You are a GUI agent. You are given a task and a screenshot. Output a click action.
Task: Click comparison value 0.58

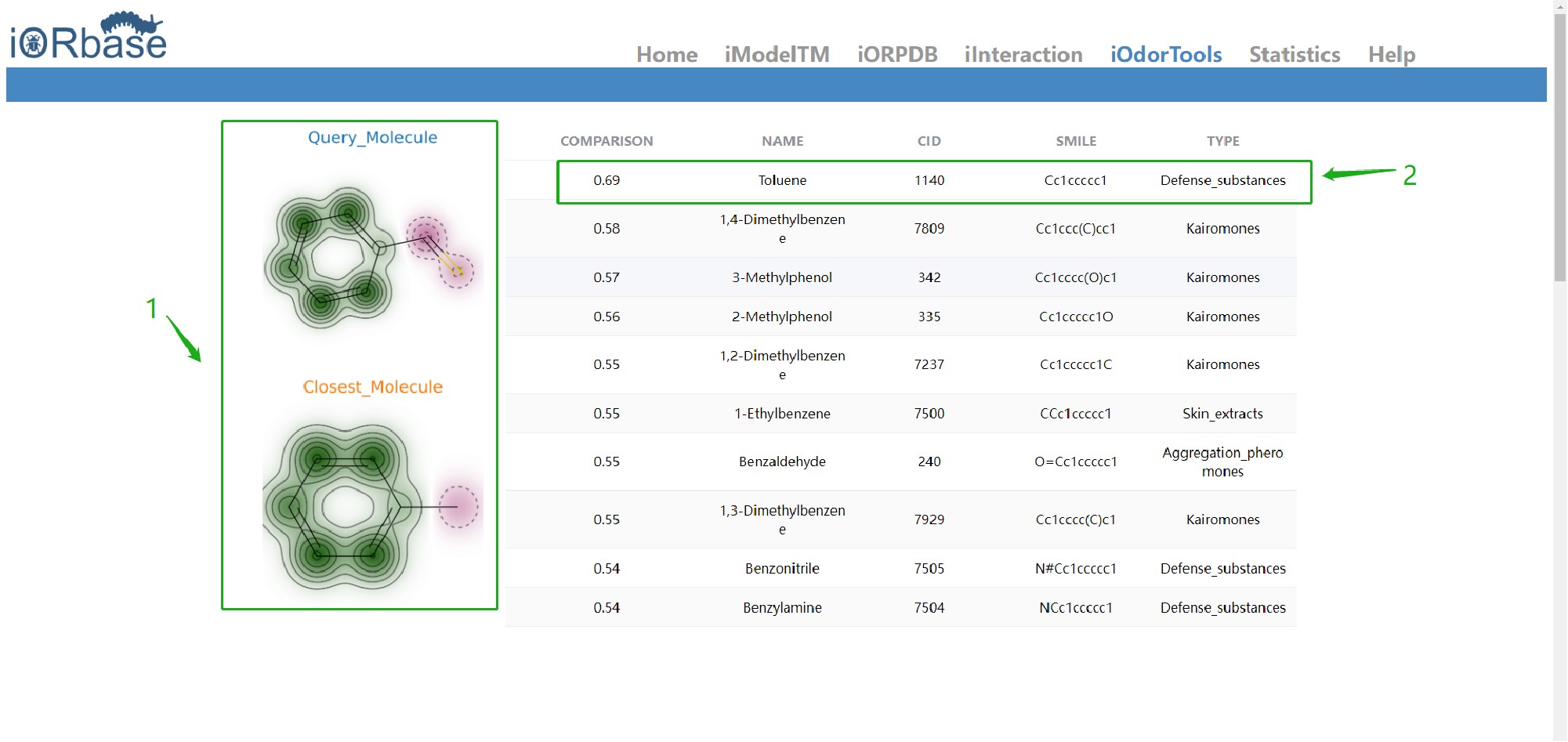tap(607, 229)
